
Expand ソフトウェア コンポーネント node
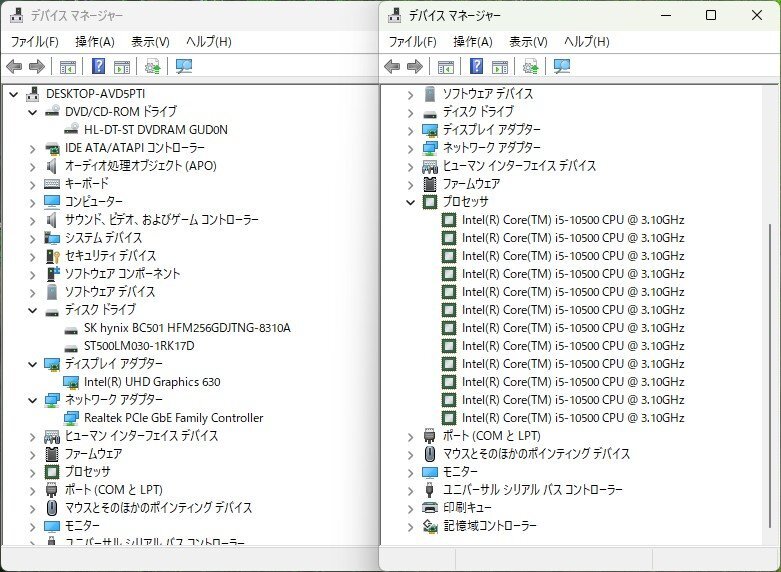[32, 274]
